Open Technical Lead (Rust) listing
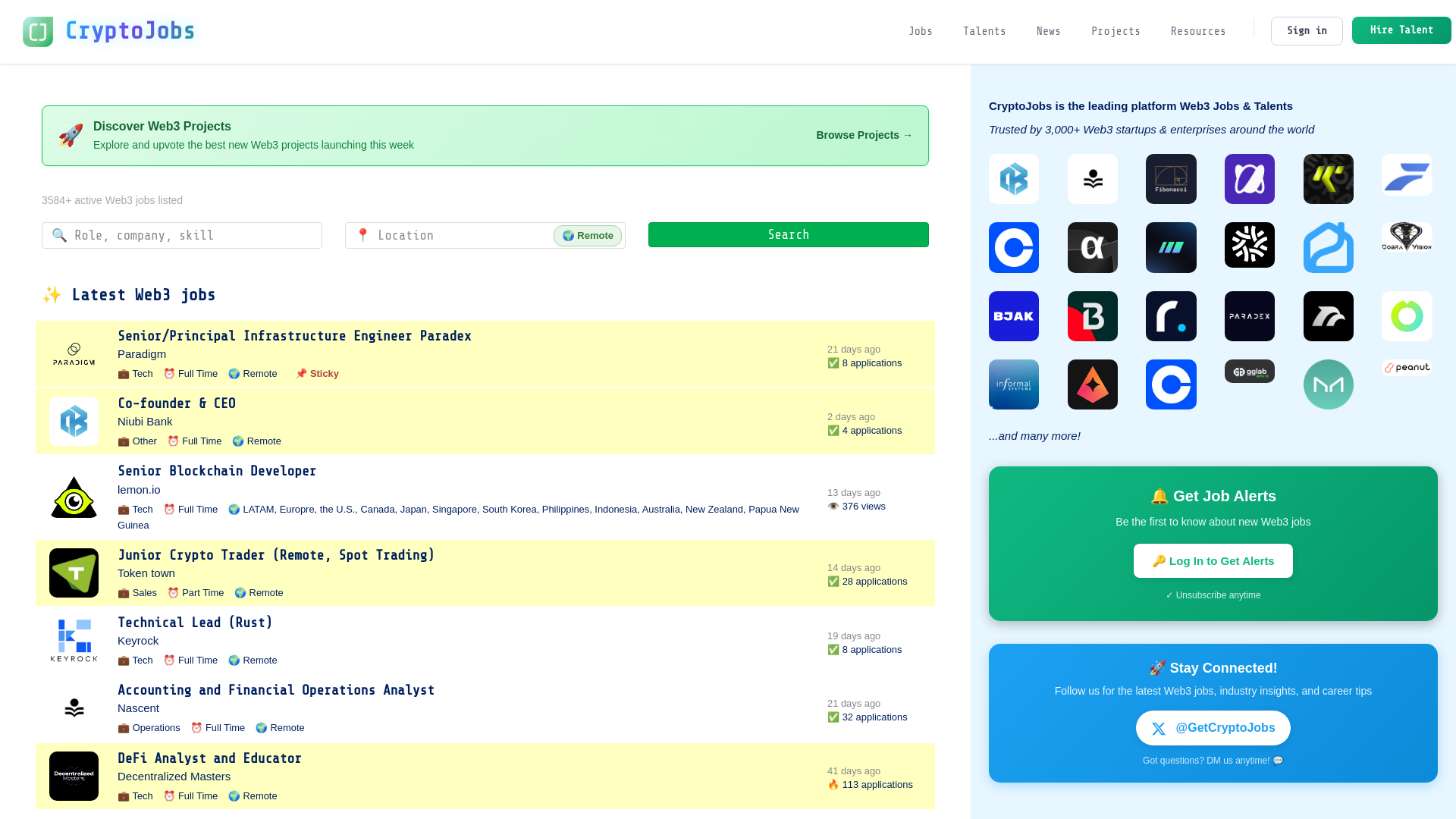The image size is (1456, 819). [x=195, y=623]
